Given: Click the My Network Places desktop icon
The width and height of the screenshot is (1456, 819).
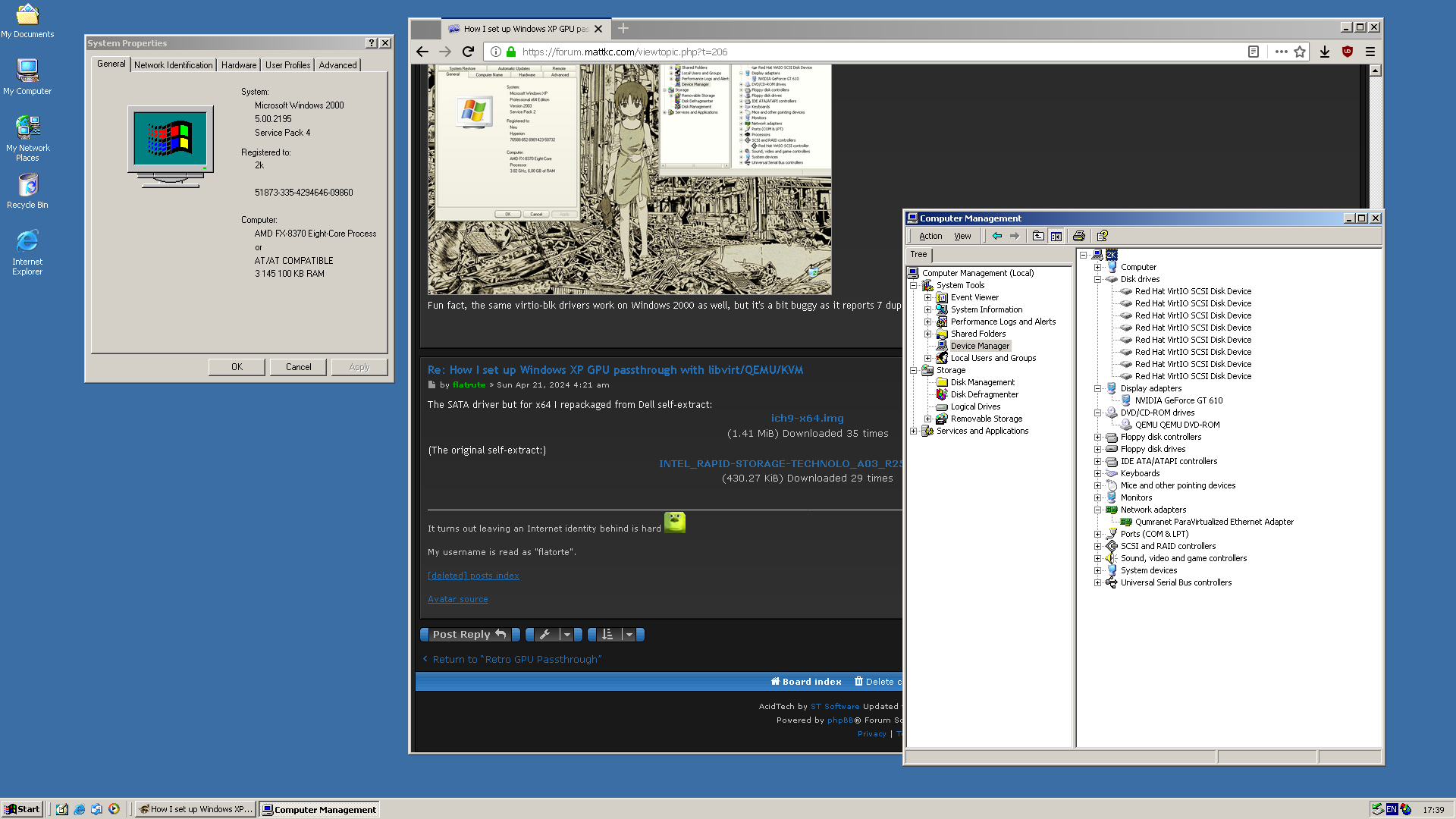Looking at the screenshot, I should (27, 138).
